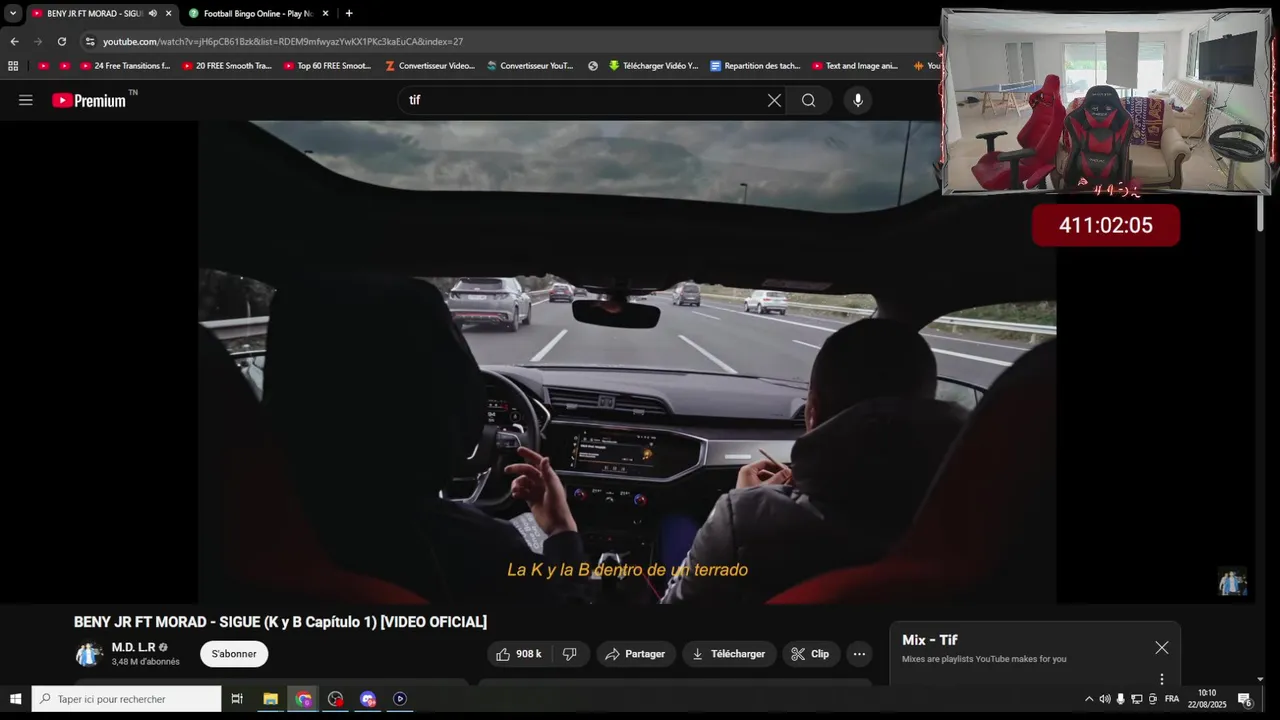Open the circular play-button app in taskbar
This screenshot has width=1280, height=720.
coord(400,699)
